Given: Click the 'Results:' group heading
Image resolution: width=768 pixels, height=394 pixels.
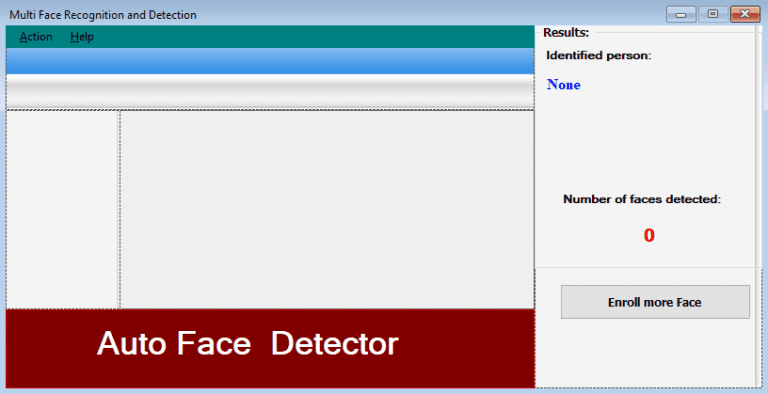Looking at the screenshot, I should [566, 32].
